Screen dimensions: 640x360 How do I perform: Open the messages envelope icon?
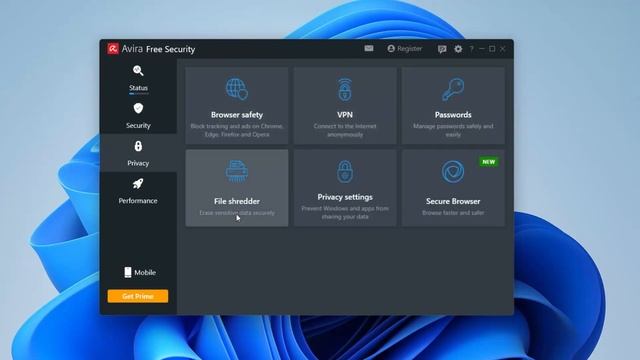click(x=369, y=49)
